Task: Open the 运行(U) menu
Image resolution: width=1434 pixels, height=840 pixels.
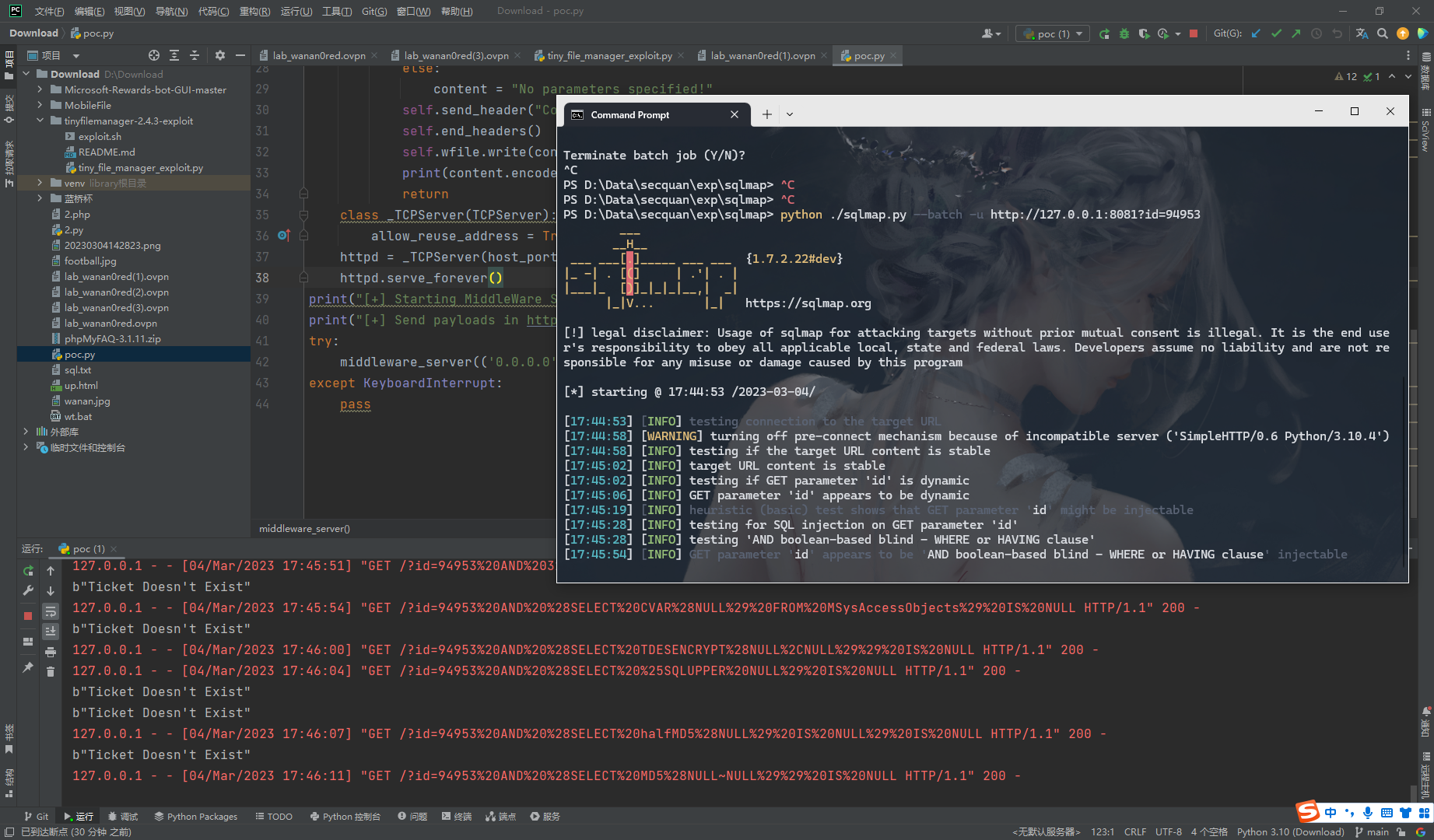Action: pyautogui.click(x=296, y=11)
